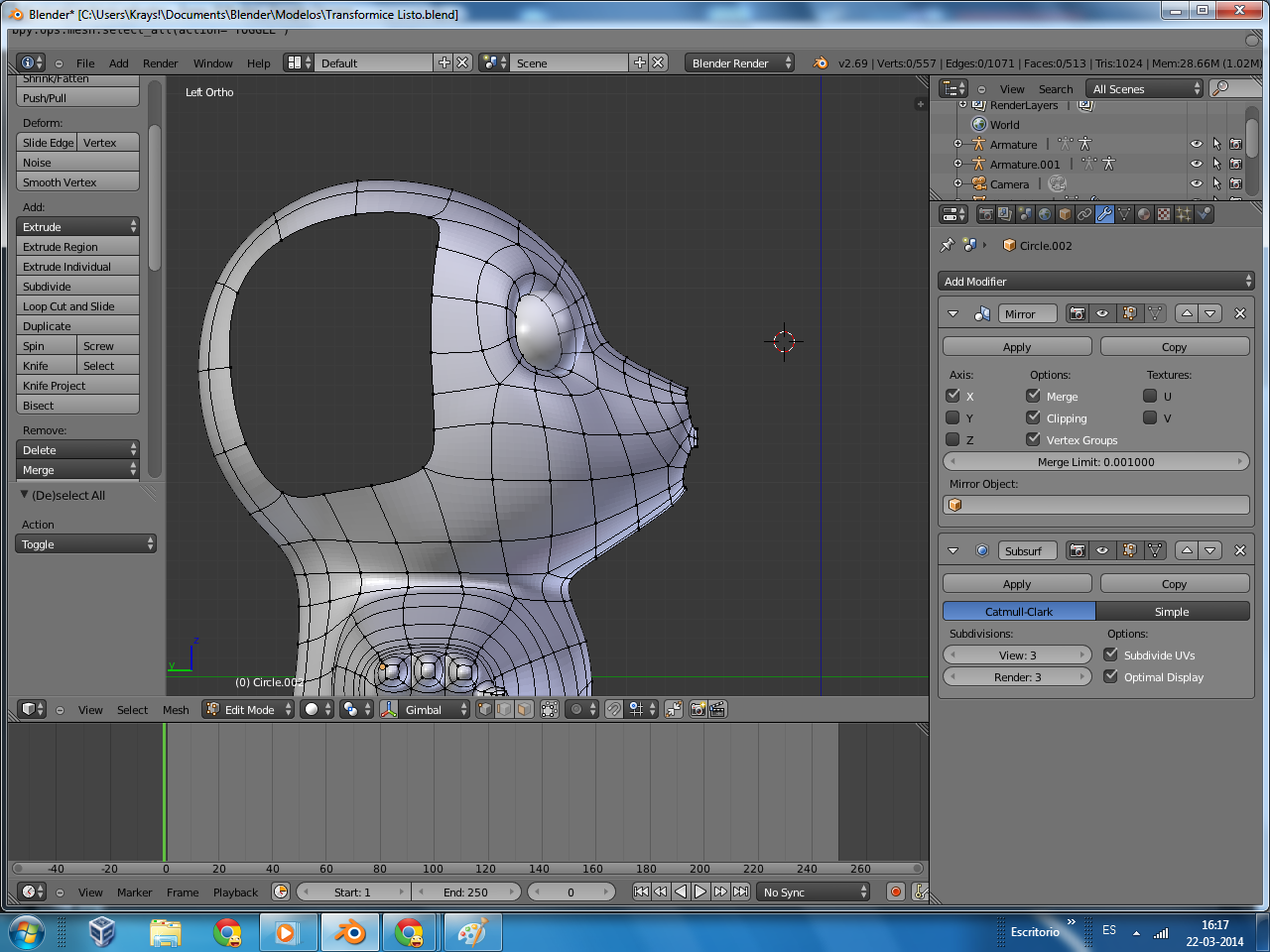Collapse the Mirror modifier panel
This screenshot has width=1270, height=952.
[953, 313]
